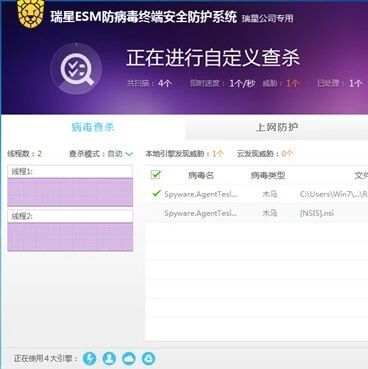The image size is (368, 369).
Task: Click the Rising lion logo icon
Action: pyautogui.click(x=31, y=13)
